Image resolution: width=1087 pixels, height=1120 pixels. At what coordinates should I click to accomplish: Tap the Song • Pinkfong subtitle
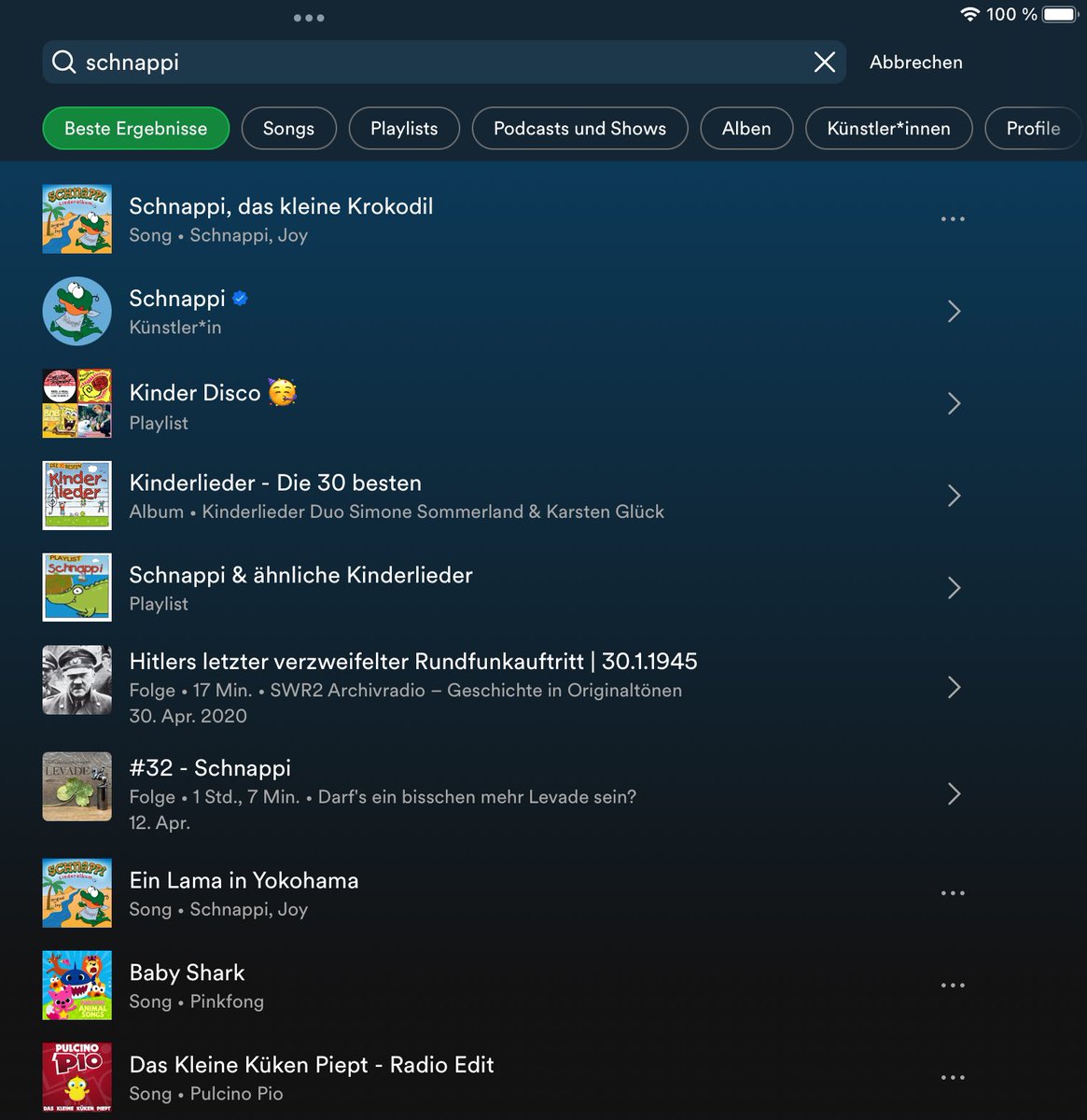(x=196, y=1001)
